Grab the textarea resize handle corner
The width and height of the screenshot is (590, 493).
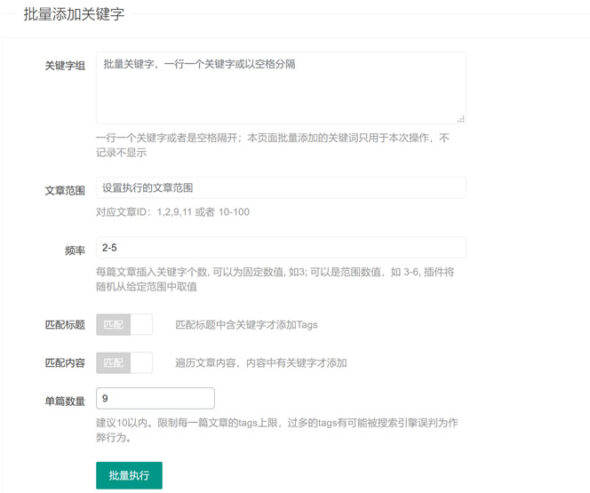coord(461,119)
